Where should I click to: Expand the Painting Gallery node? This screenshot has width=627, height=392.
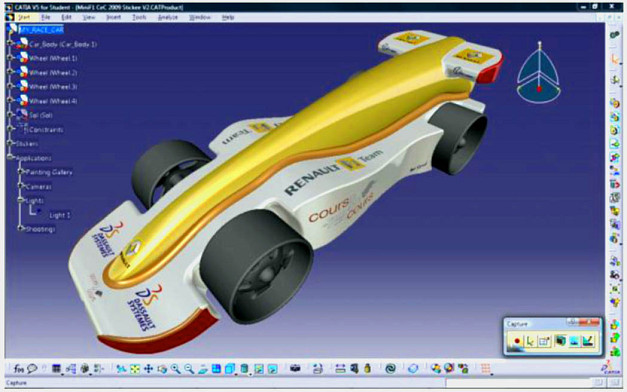(20, 172)
